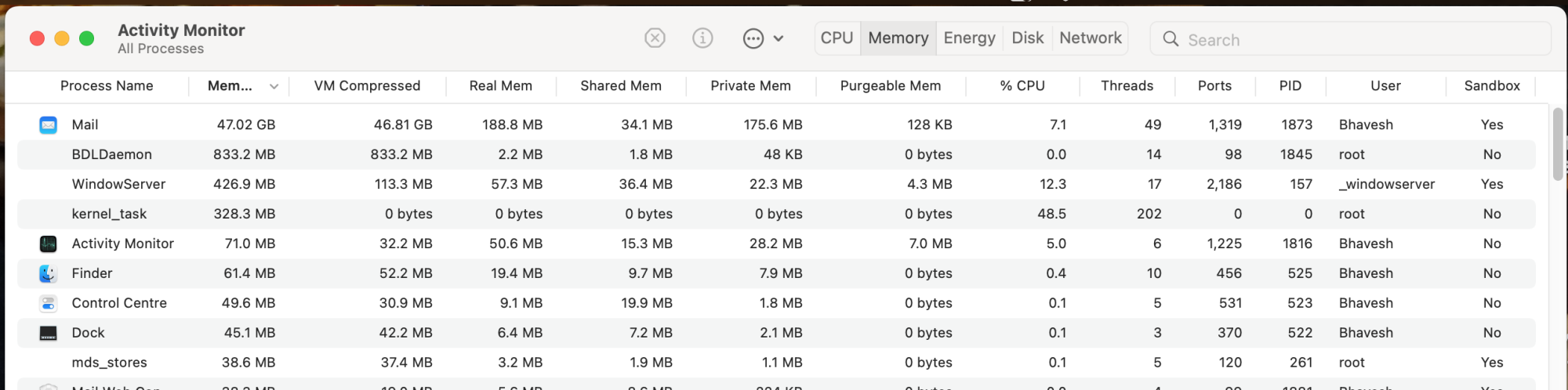Sort by the Process Name column

pyautogui.click(x=107, y=86)
